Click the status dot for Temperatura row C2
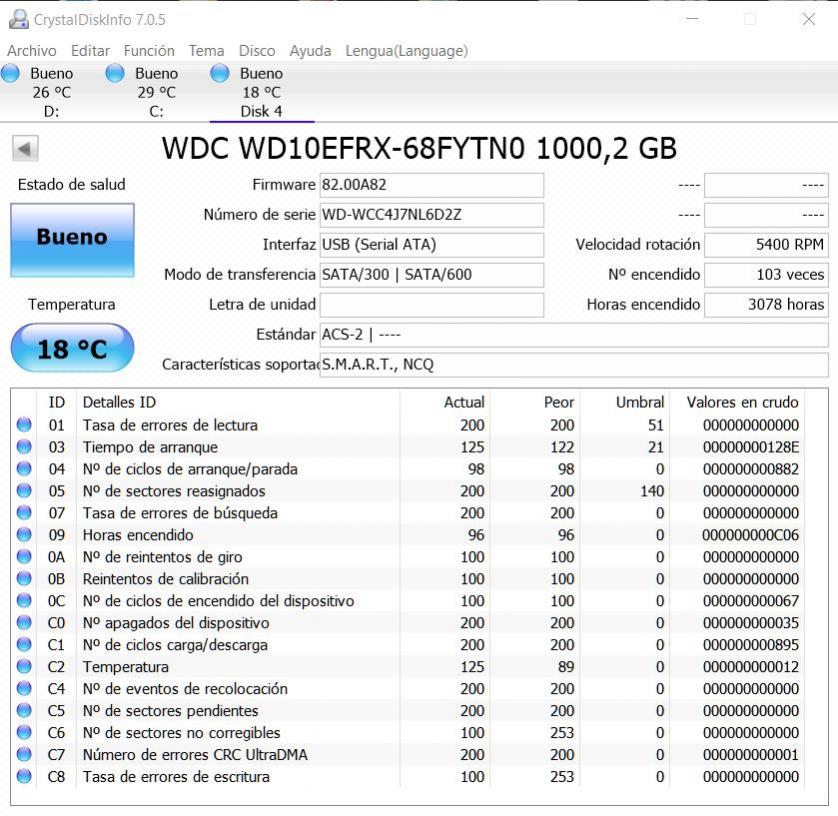This screenshot has height=816, width=838. (24, 666)
